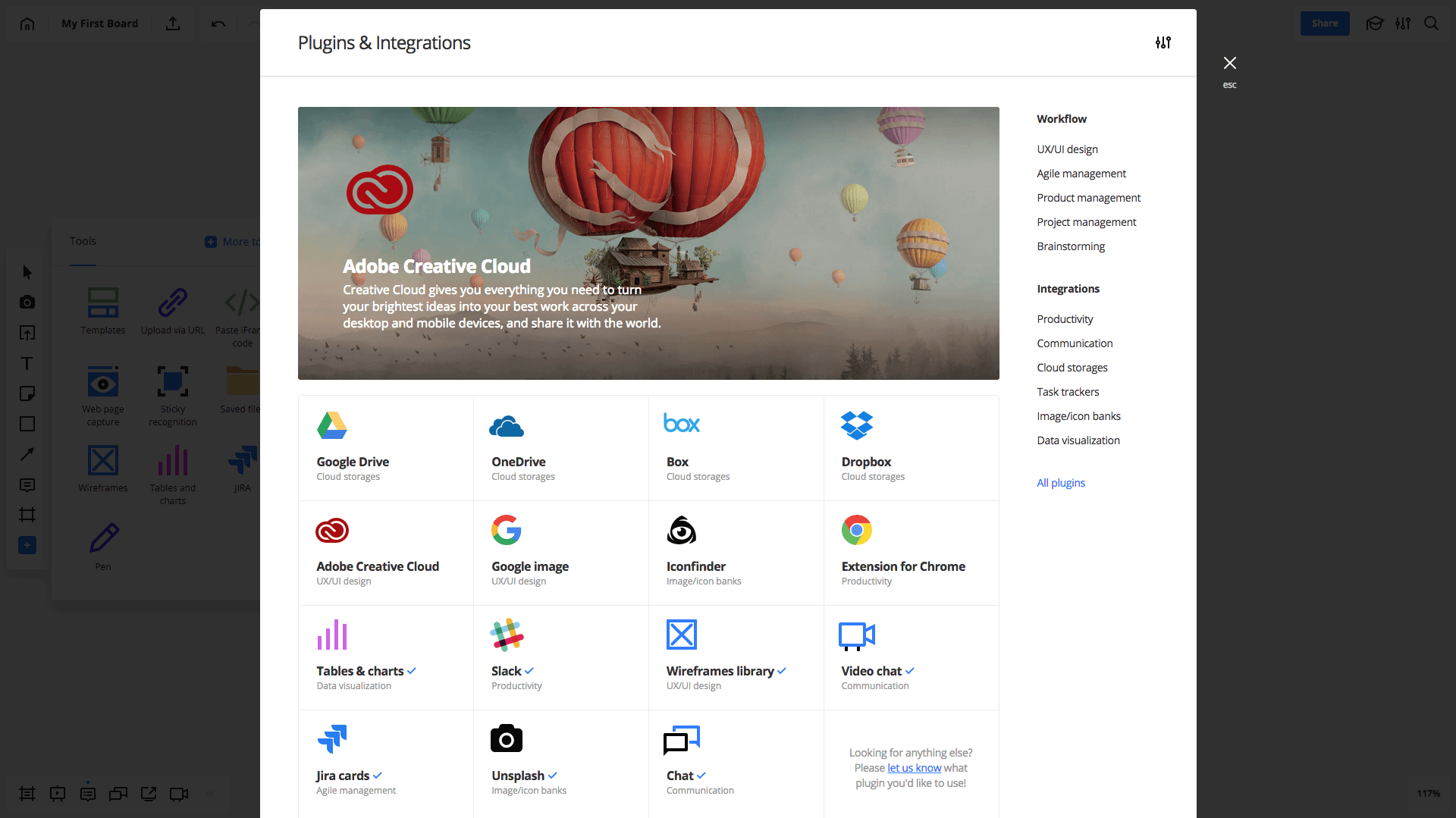Select the OneDrive cloud icon

(x=507, y=427)
